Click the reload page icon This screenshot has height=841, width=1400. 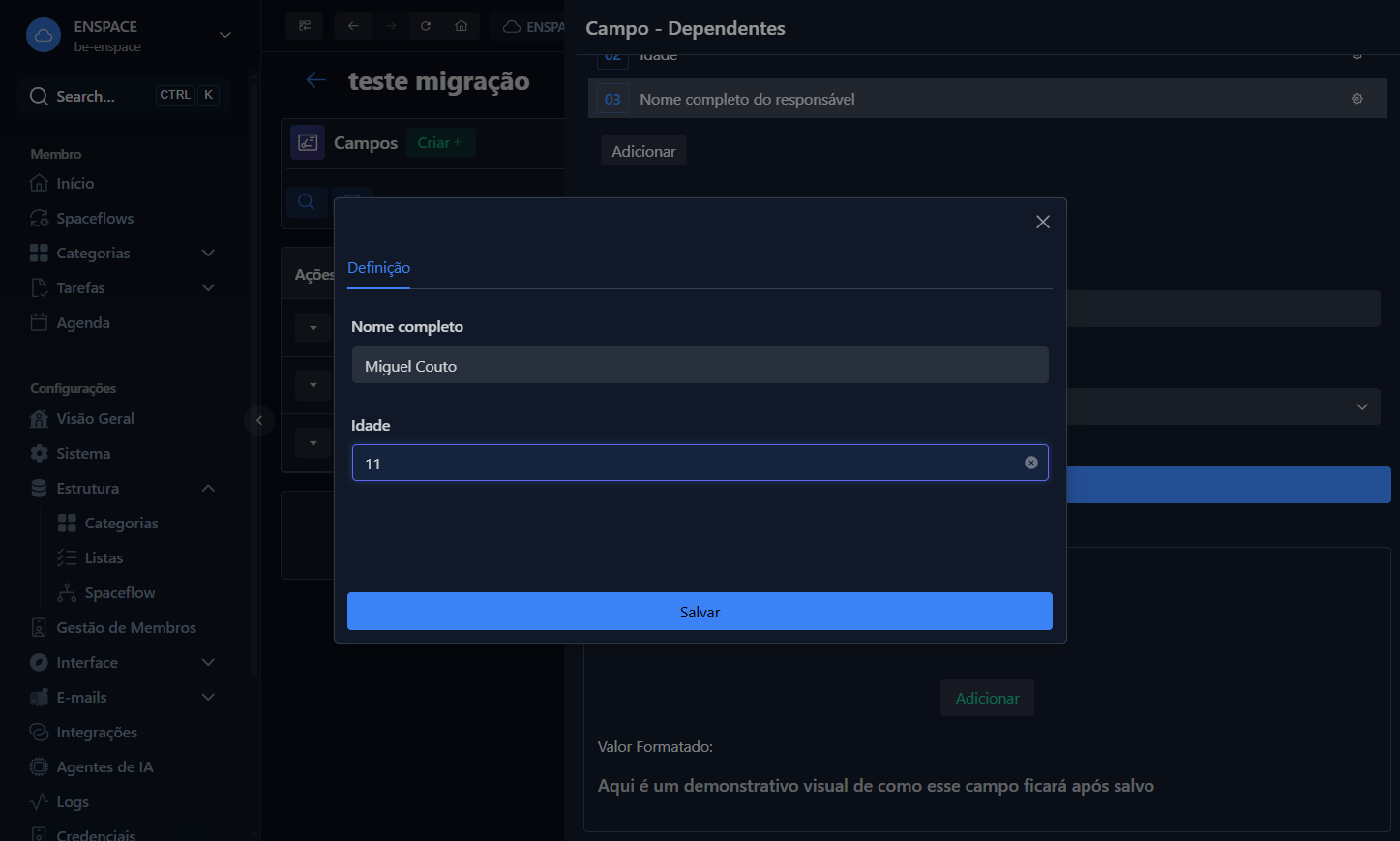tap(426, 26)
